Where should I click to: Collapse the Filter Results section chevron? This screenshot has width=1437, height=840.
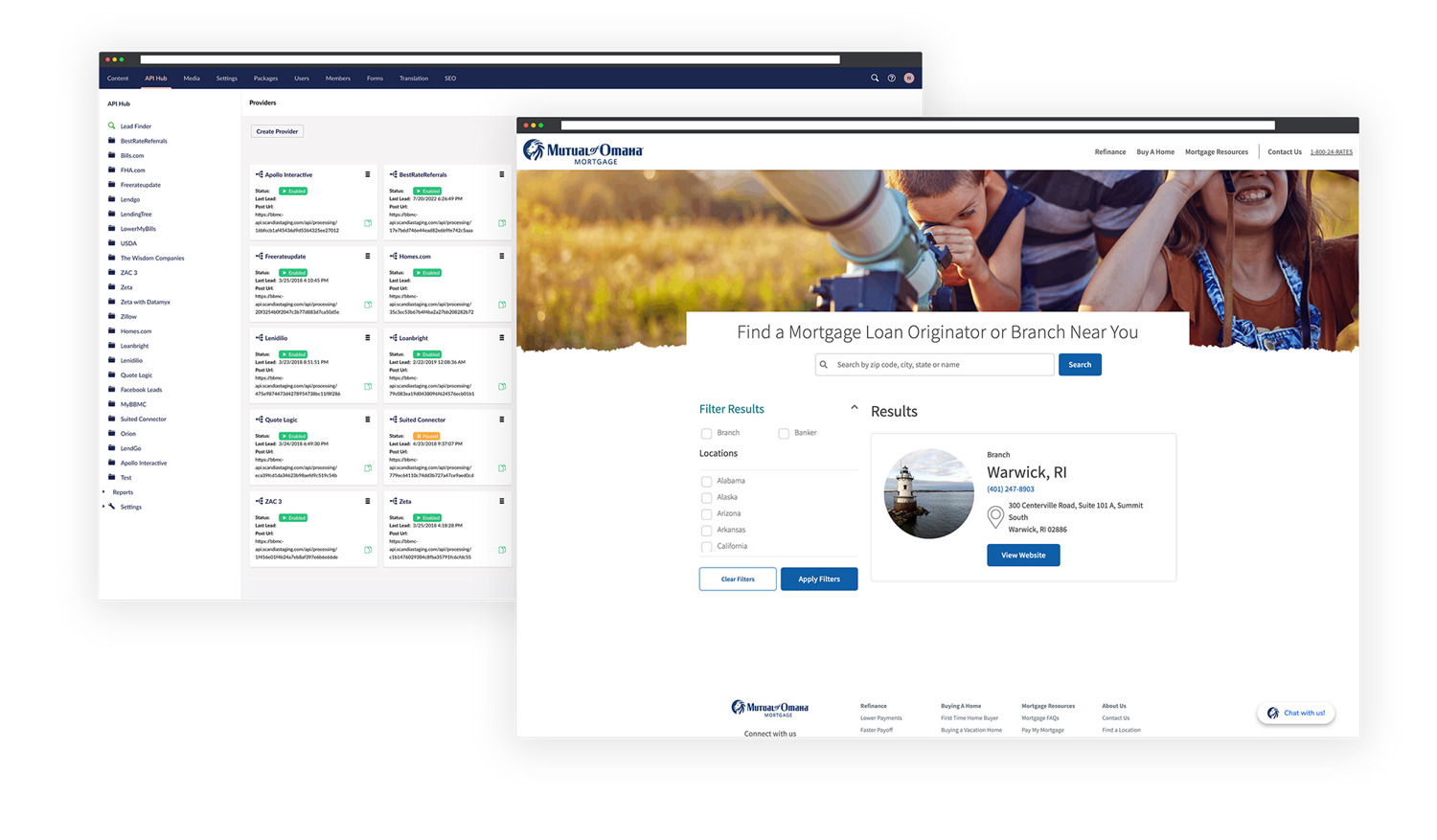854,408
